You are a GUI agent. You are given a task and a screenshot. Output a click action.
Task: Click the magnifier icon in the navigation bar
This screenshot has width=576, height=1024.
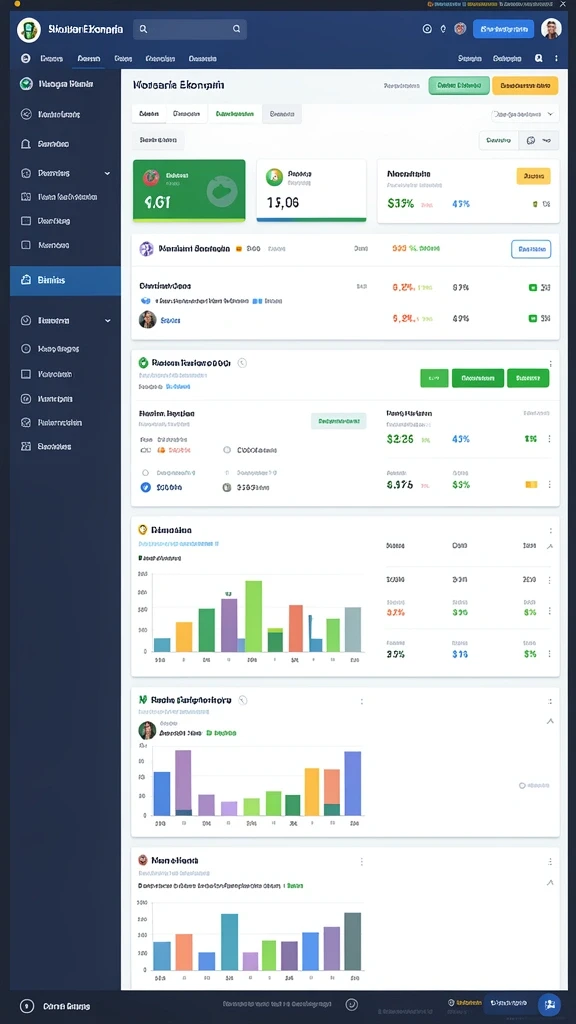[539, 58]
